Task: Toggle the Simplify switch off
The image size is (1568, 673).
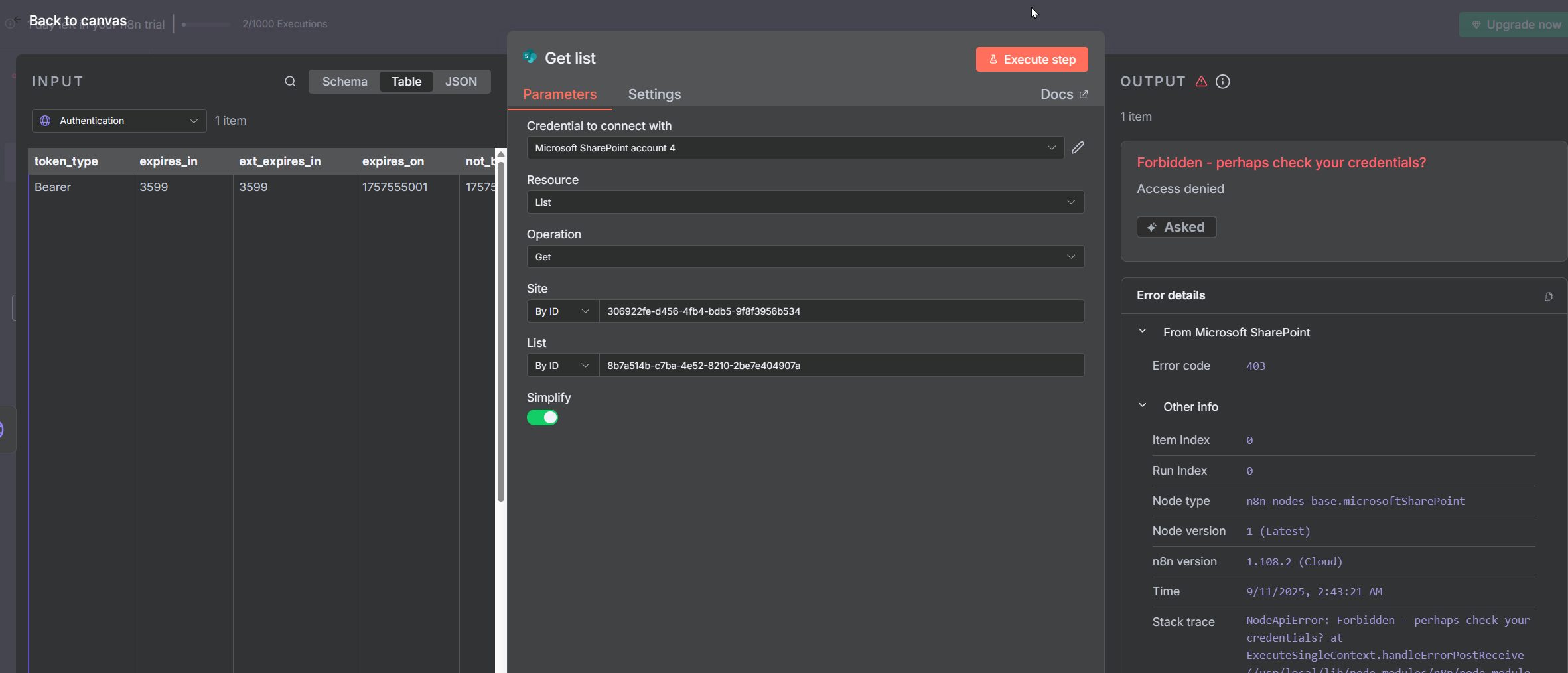Action: click(542, 417)
